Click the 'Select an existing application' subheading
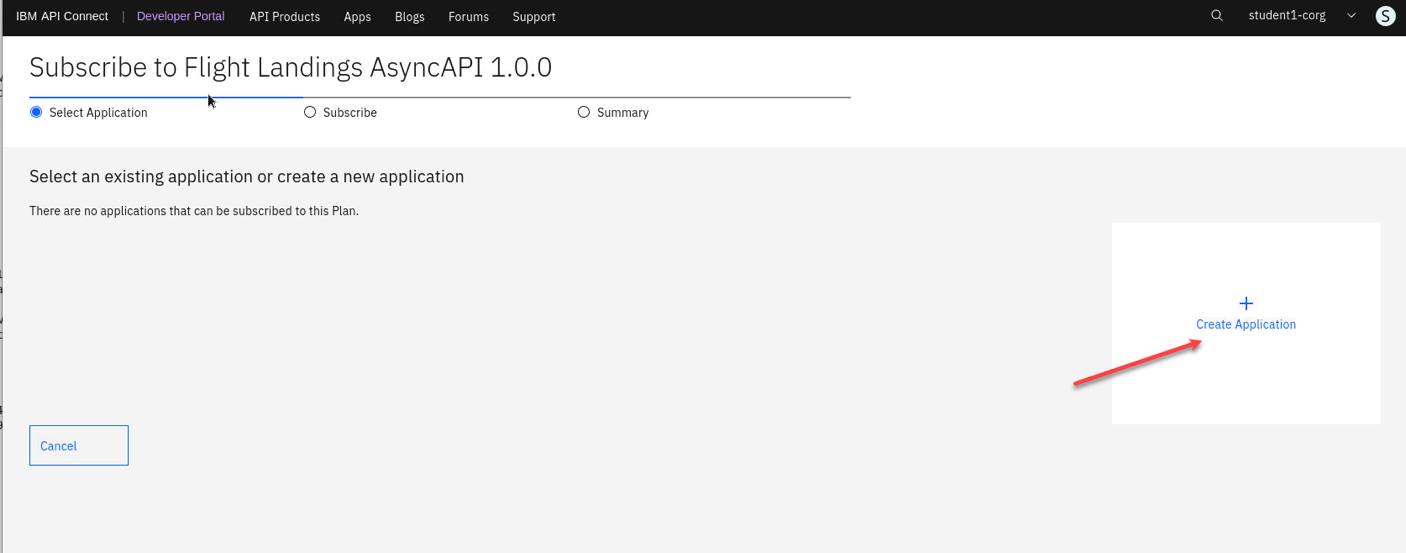The width and height of the screenshot is (1406, 553). 246,176
